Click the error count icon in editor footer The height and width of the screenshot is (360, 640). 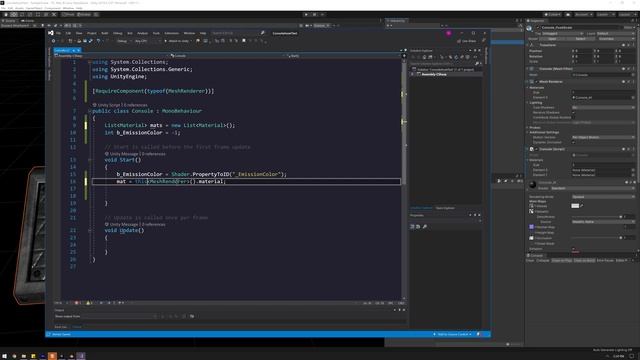77,303
